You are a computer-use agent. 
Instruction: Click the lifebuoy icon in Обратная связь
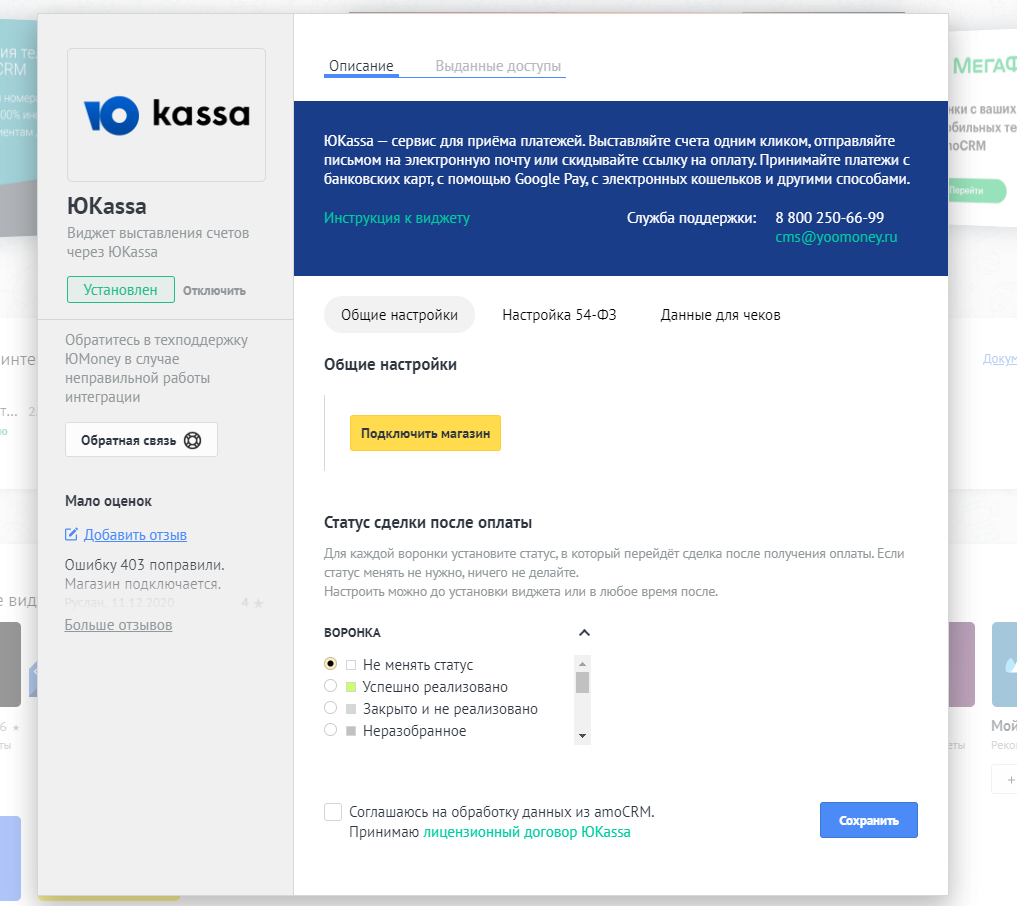193,440
